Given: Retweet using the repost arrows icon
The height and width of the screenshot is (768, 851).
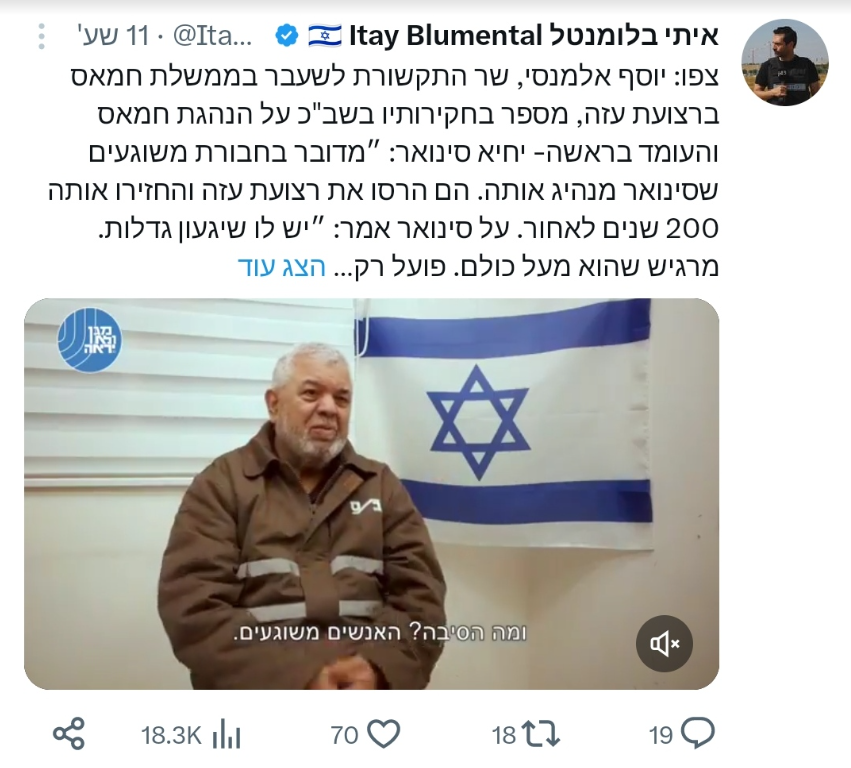Looking at the screenshot, I should (x=540, y=735).
